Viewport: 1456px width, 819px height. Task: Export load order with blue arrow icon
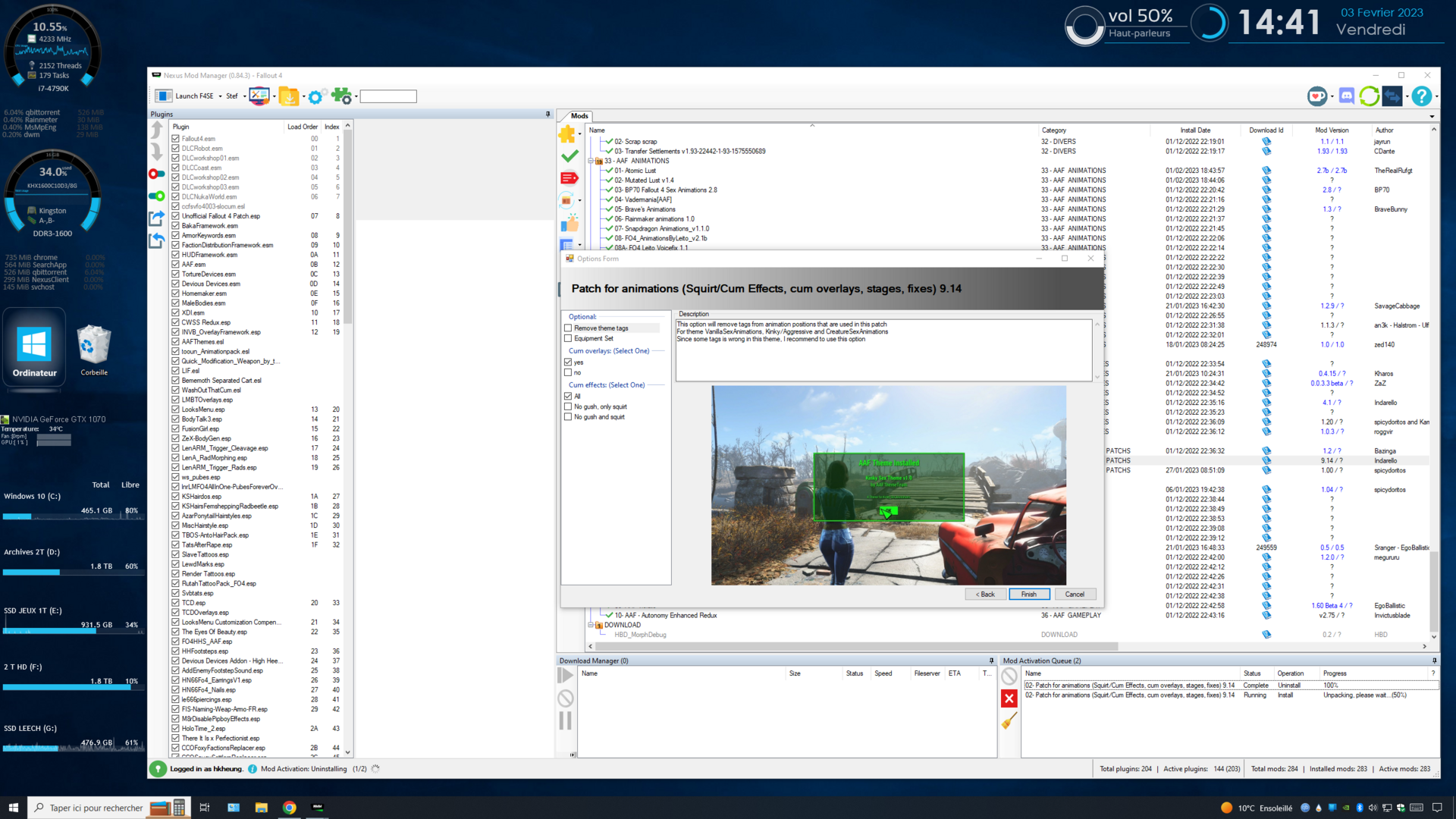[157, 218]
